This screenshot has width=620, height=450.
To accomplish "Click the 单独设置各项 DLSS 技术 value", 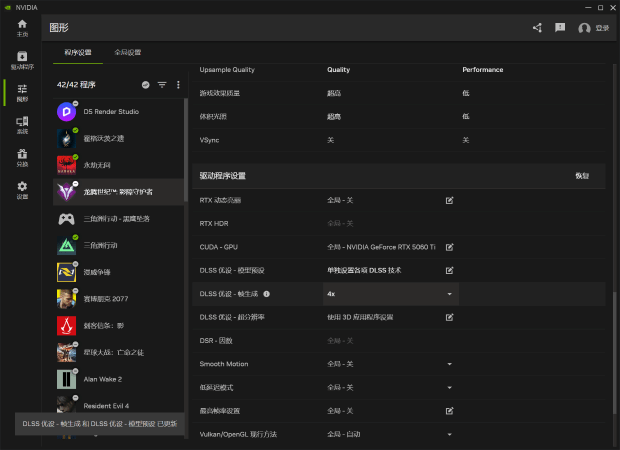I will [364, 270].
